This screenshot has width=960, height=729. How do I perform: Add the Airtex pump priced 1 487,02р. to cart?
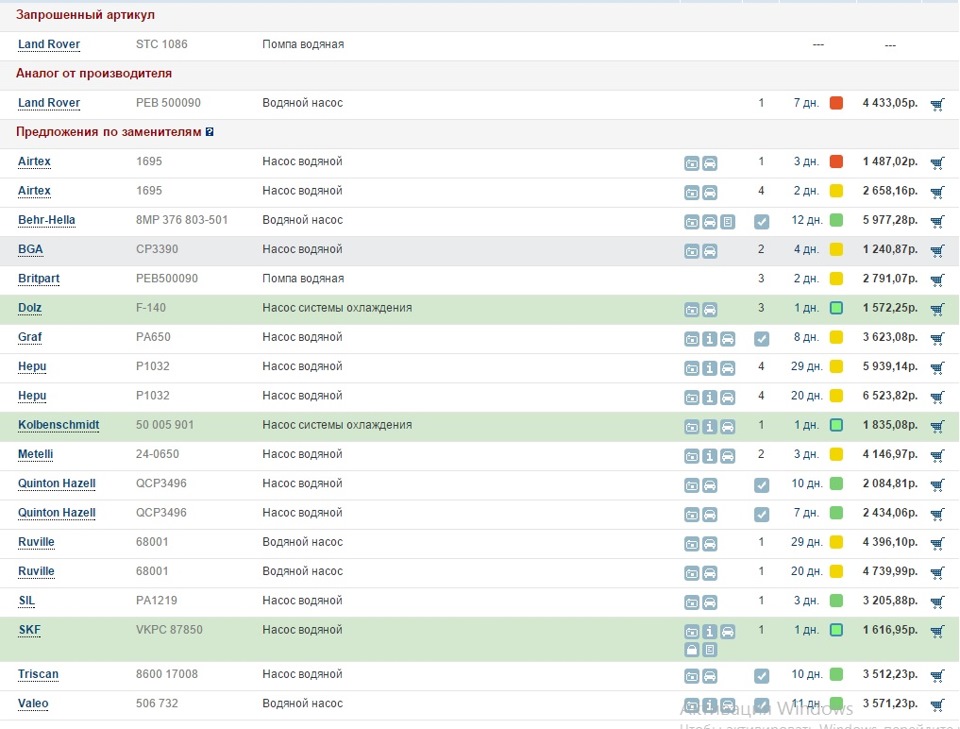pyautogui.click(x=937, y=163)
